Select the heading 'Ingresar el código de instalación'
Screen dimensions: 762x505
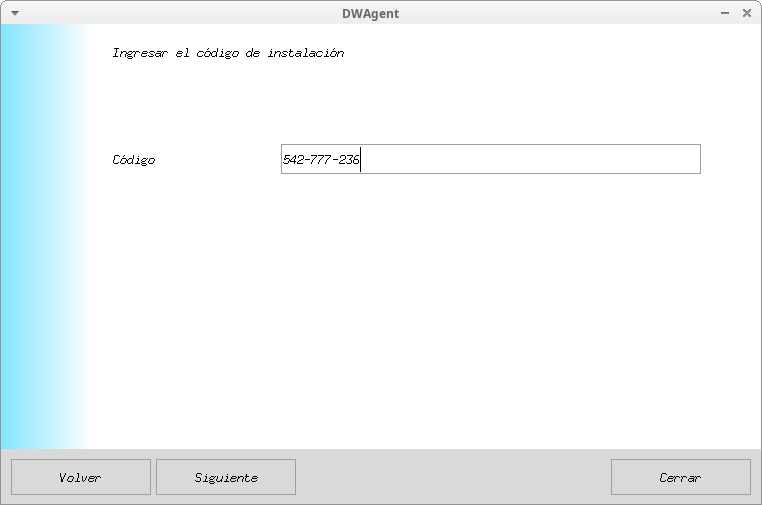[228, 53]
